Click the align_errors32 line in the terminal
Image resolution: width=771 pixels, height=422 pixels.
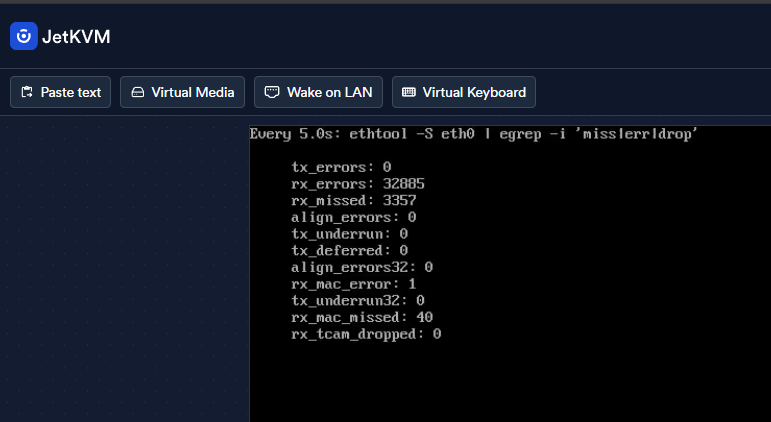click(362, 268)
